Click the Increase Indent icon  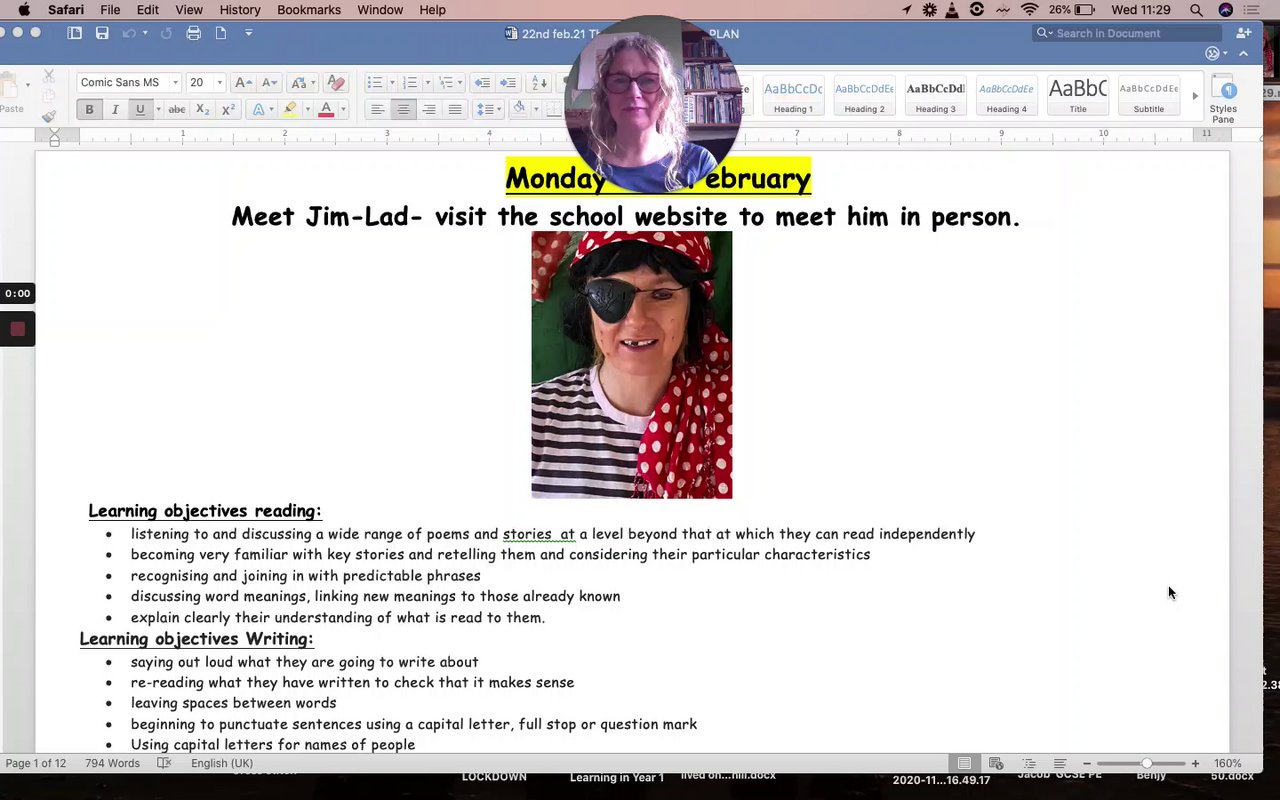pos(508,83)
